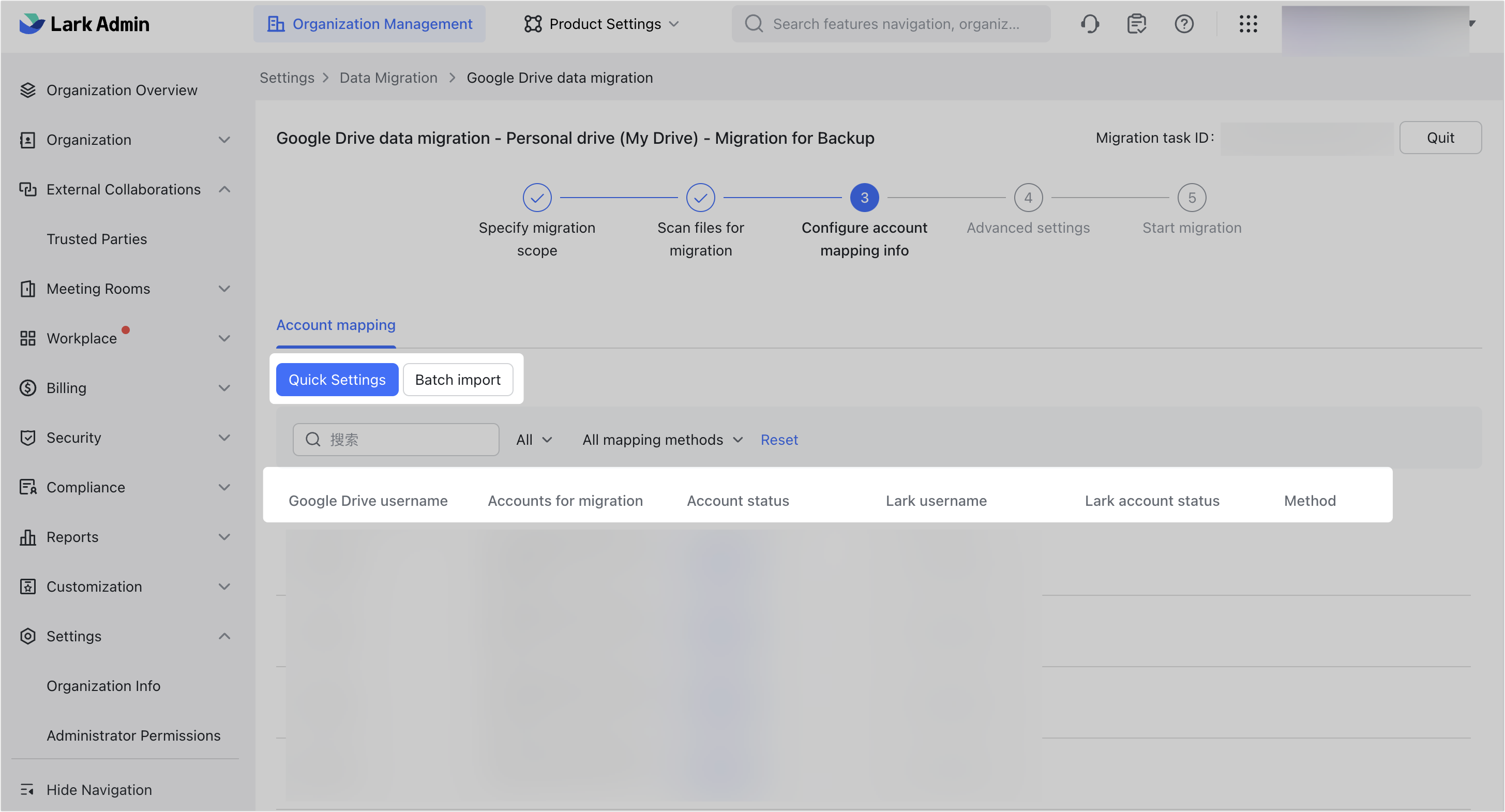Open Organization Info in sidebar
1505x812 pixels.
click(x=103, y=686)
